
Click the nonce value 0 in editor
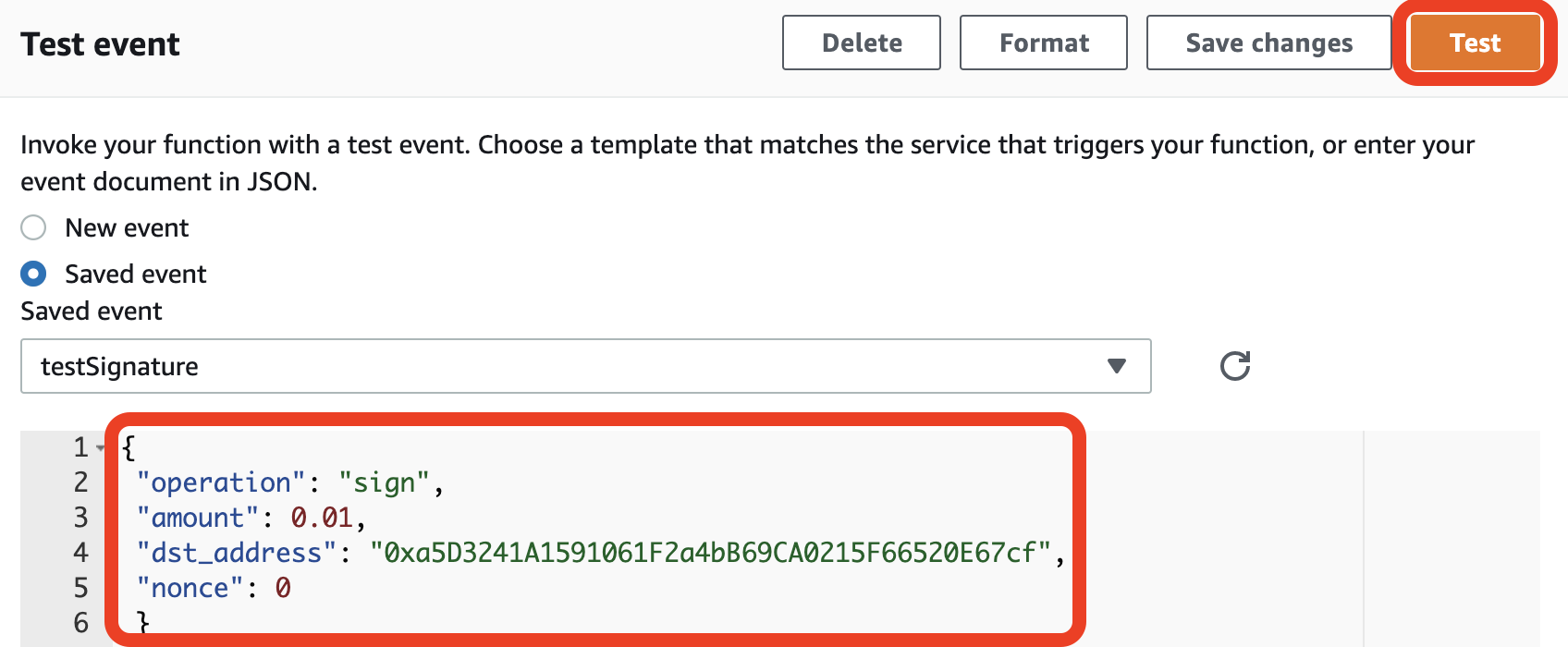click(283, 588)
